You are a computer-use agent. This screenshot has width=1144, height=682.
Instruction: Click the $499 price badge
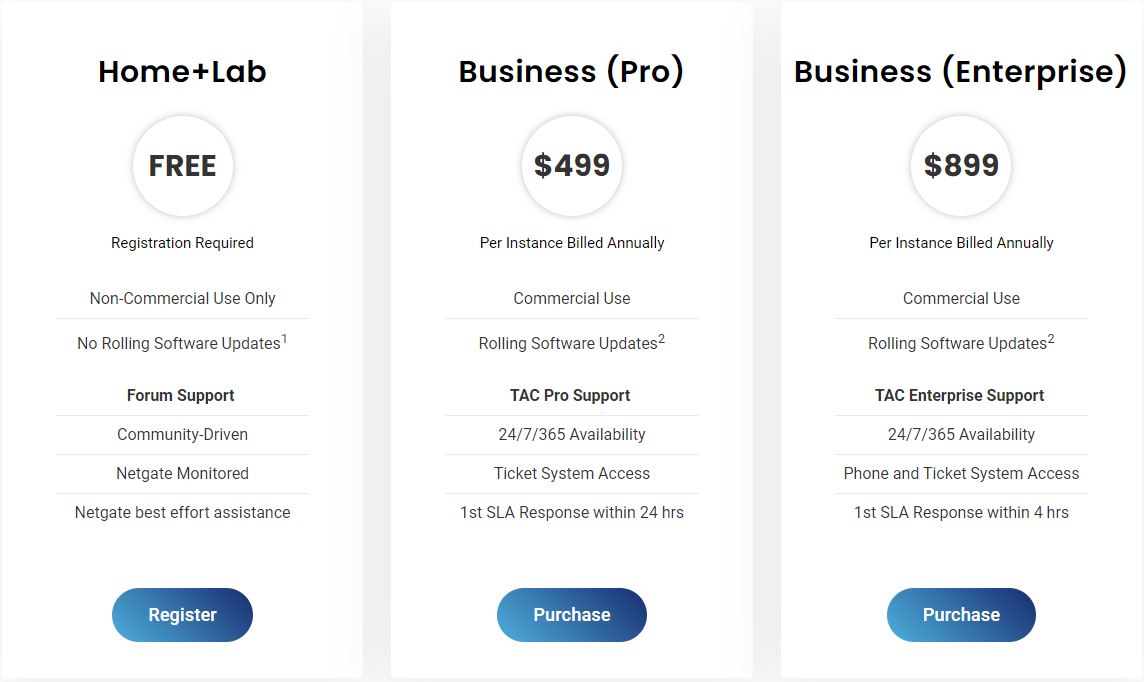coord(572,166)
